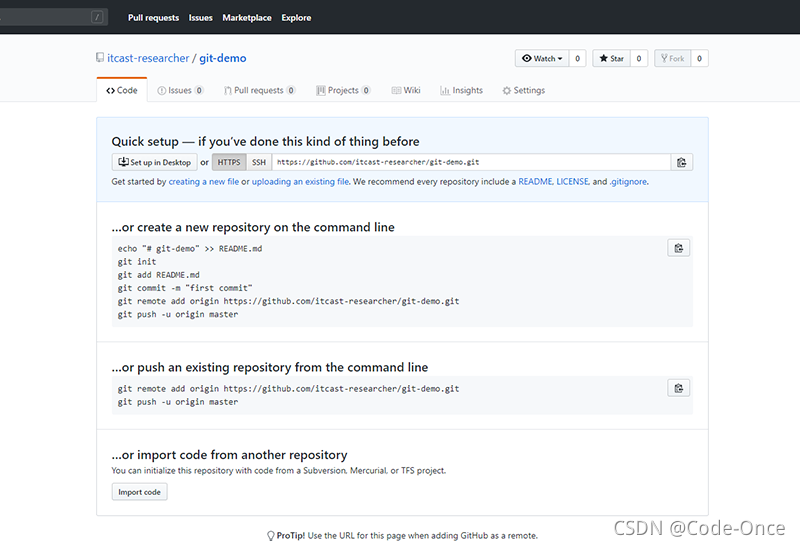
Task: Click the search field in the header
Action: [x=54, y=17]
